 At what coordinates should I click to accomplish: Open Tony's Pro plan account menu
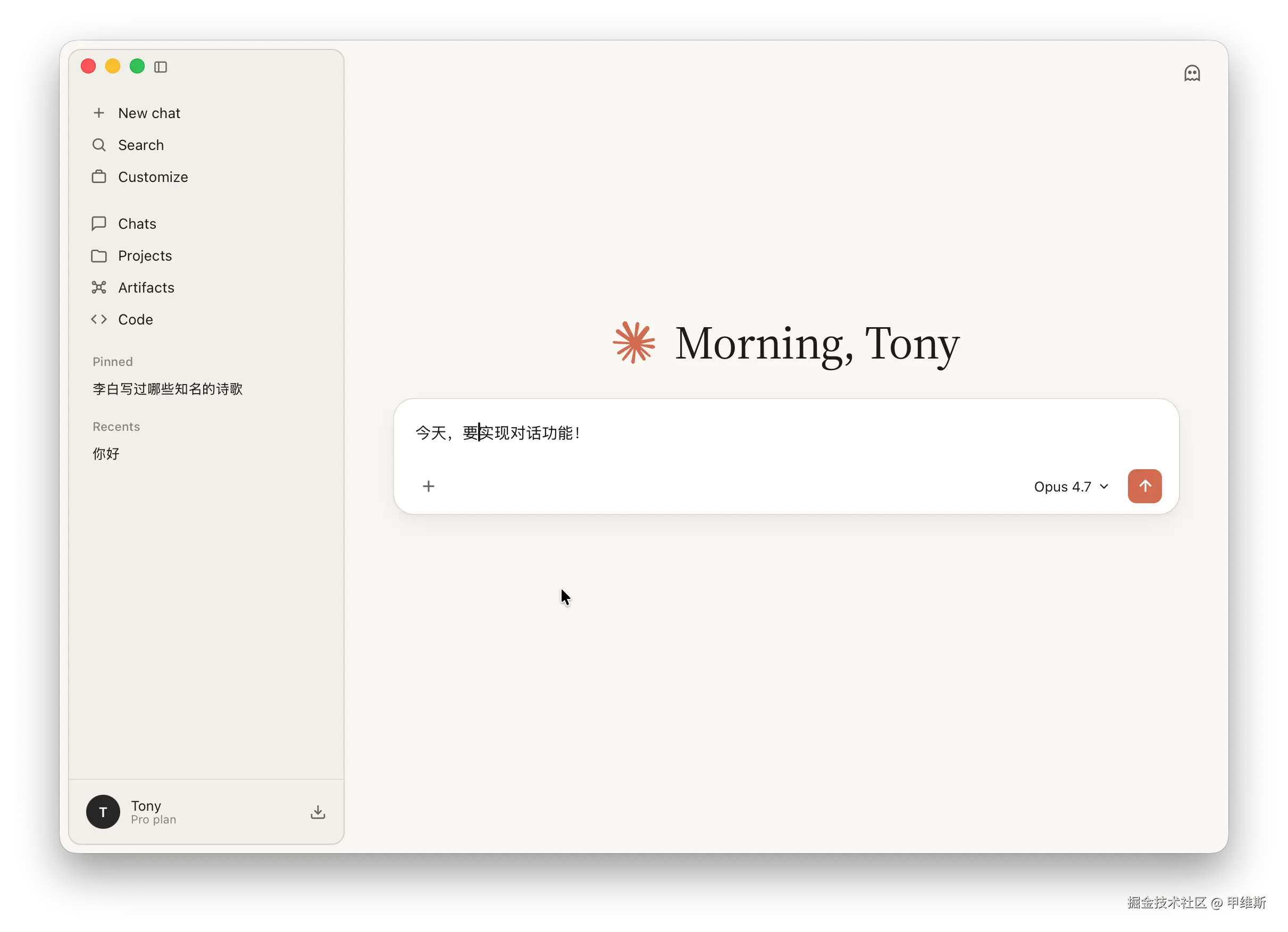[153, 812]
